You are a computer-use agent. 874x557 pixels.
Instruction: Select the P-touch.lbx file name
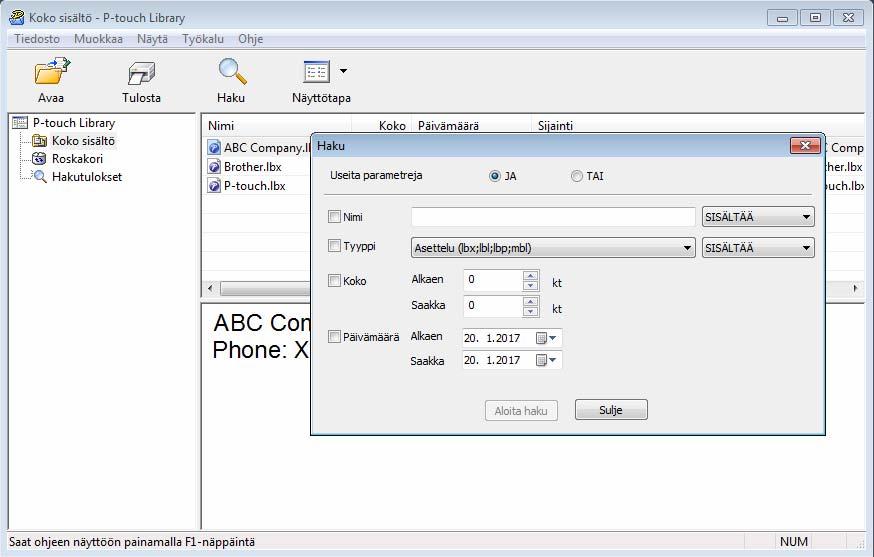[x=255, y=186]
